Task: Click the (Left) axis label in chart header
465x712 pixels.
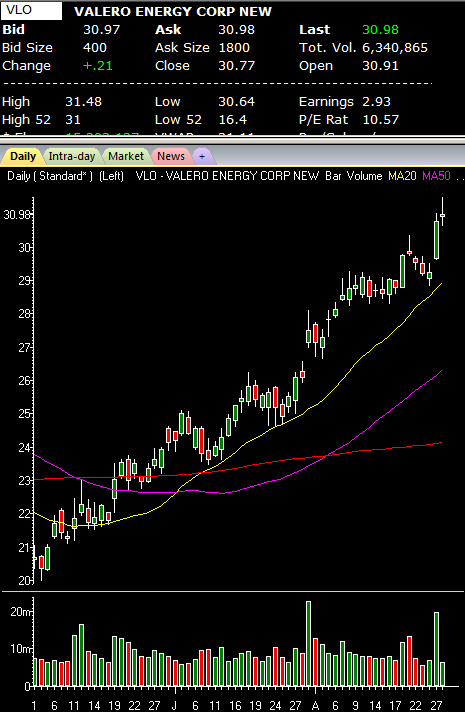Action: pos(111,176)
